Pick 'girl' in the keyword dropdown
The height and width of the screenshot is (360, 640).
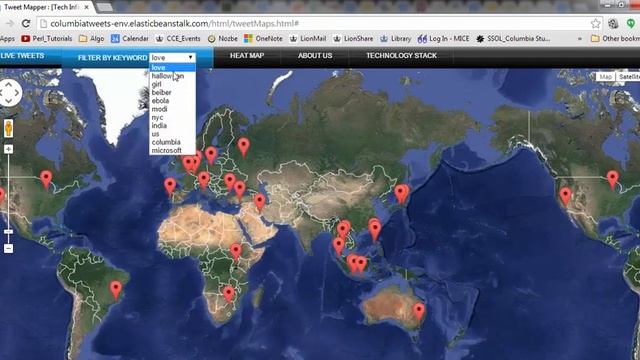tap(173, 84)
